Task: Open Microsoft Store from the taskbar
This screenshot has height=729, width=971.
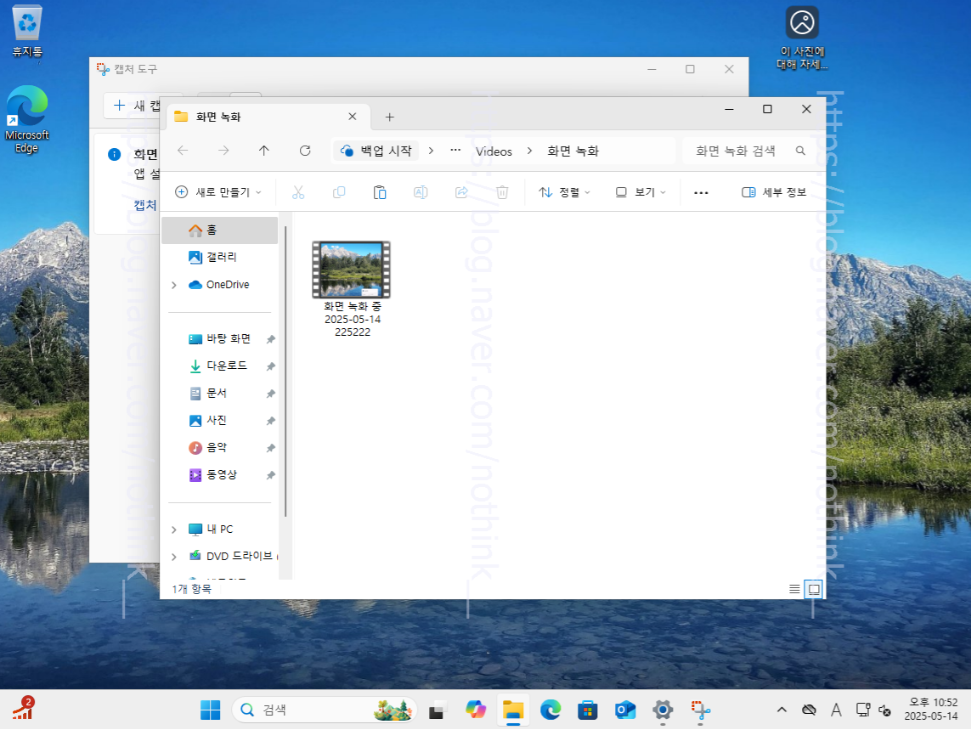Action: click(588, 710)
